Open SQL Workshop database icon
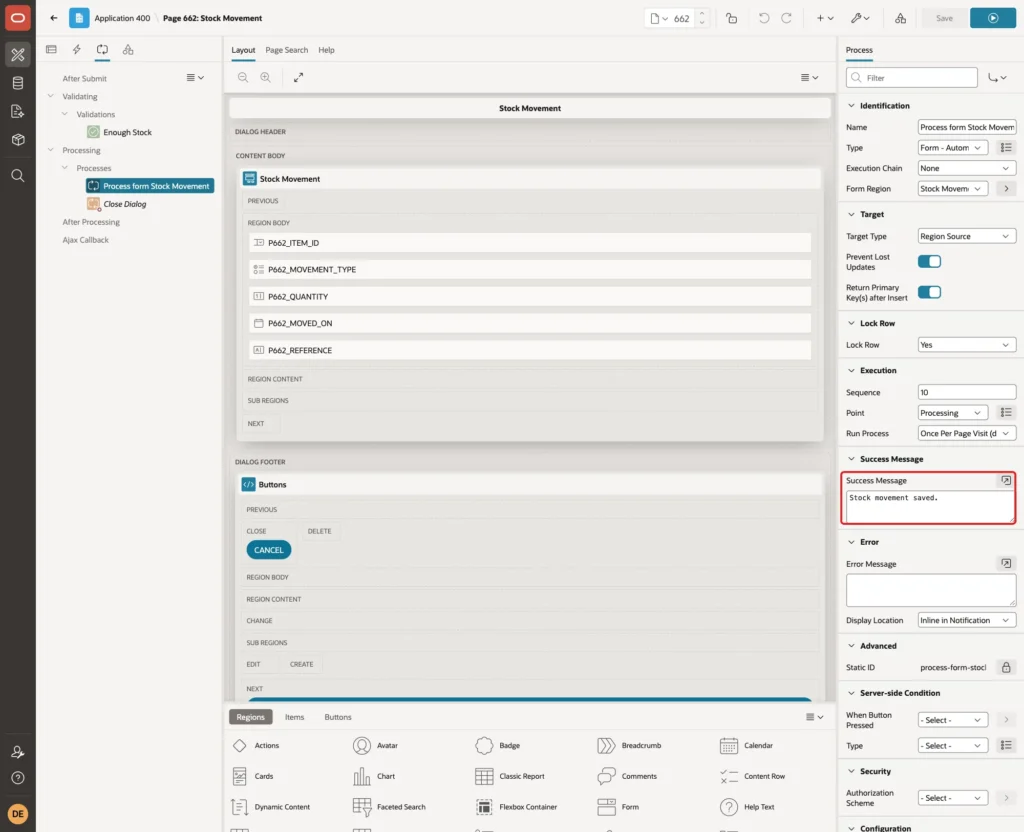1024x832 pixels. 18,83
